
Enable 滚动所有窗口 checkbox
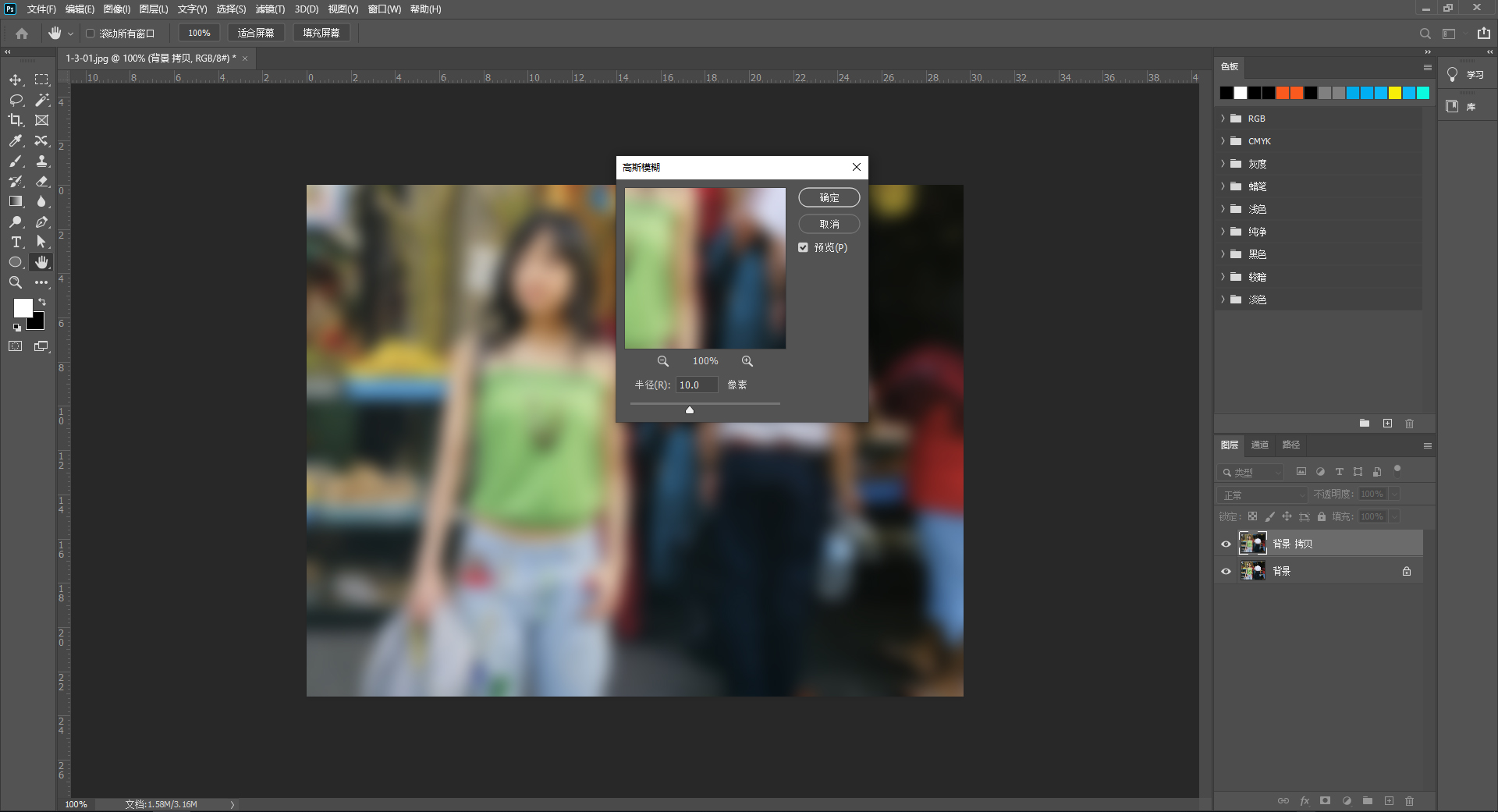click(x=91, y=34)
